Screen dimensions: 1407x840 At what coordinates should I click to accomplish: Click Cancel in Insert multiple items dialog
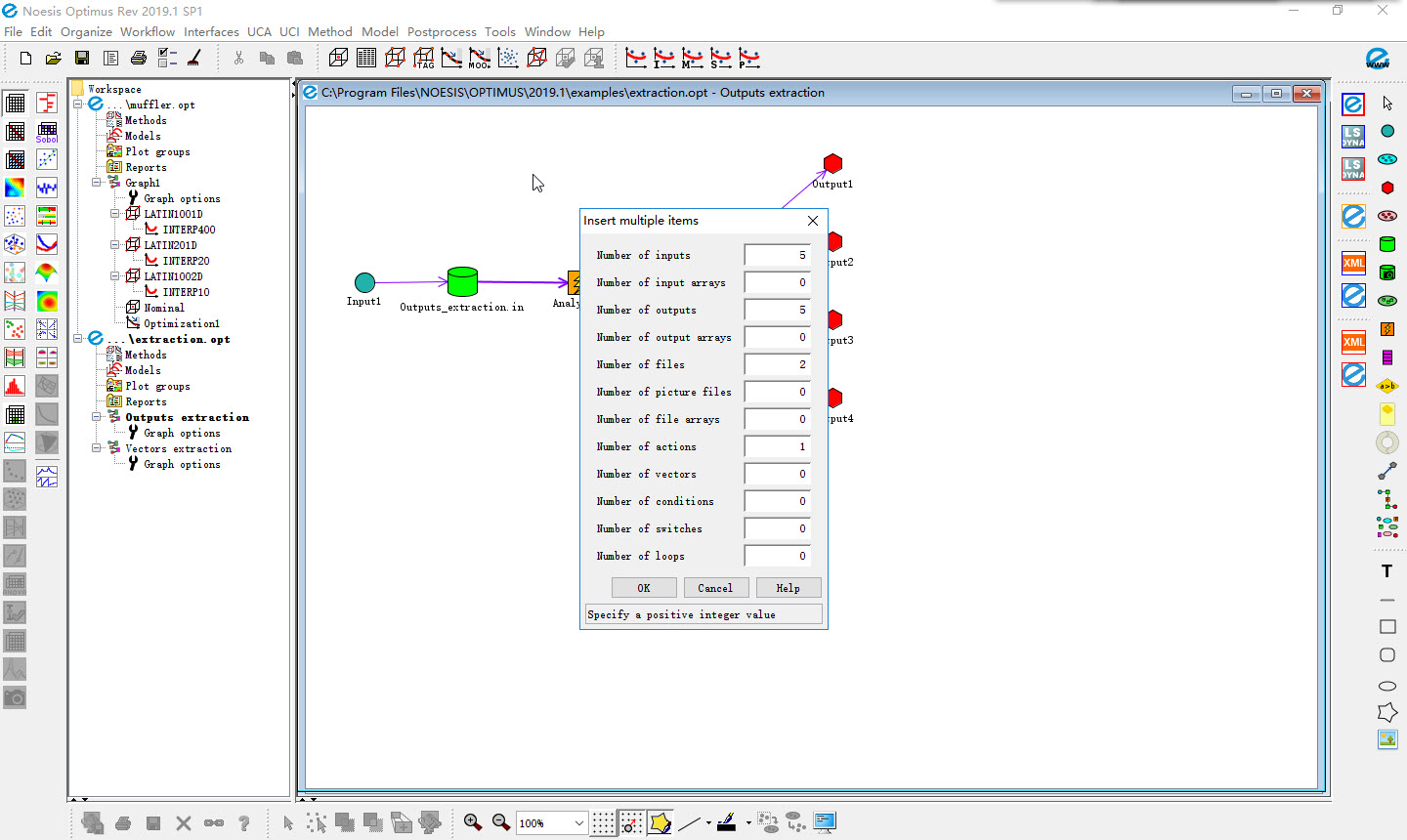(715, 588)
